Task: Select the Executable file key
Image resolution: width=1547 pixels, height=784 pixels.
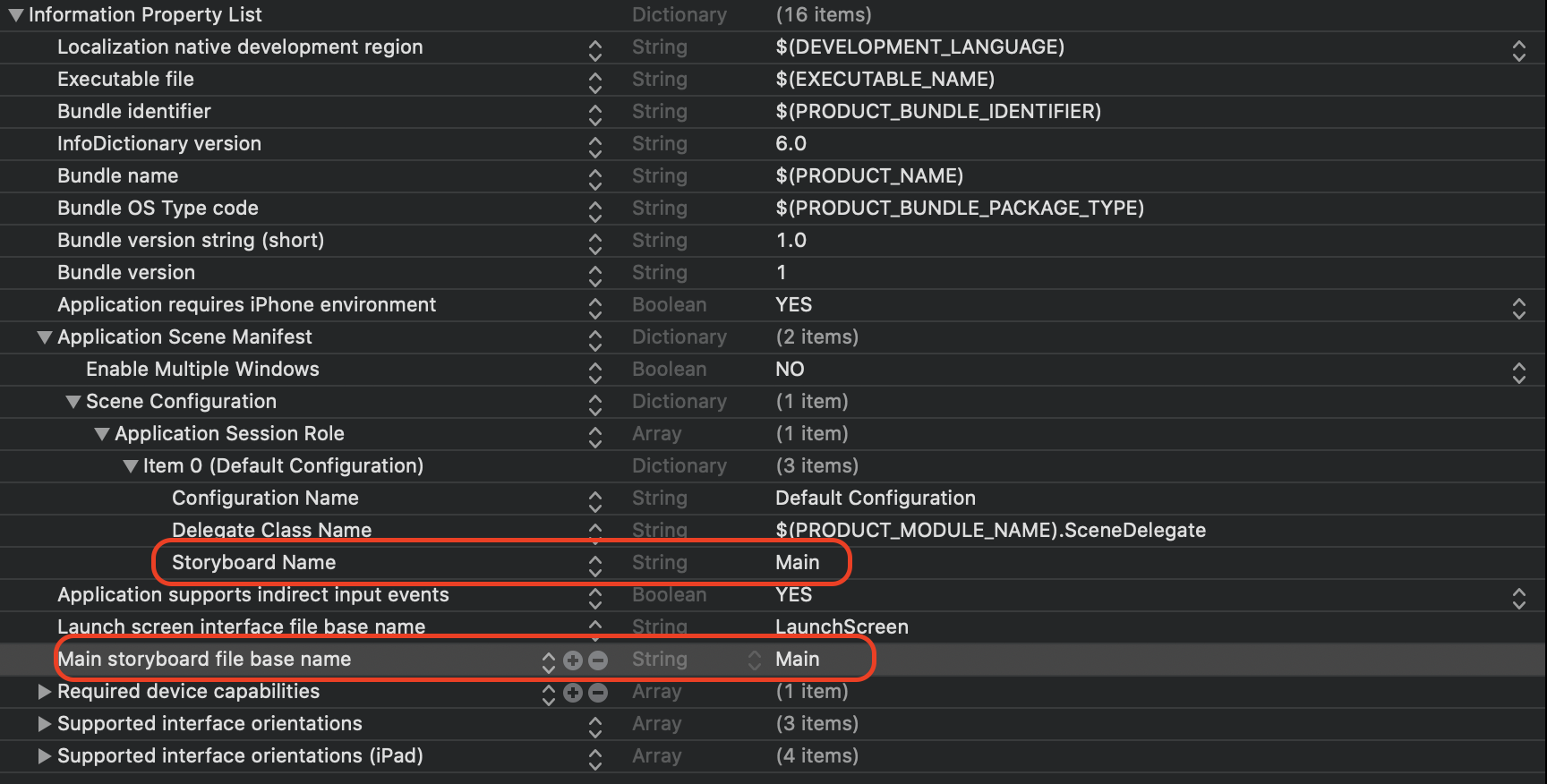Action: pos(125,80)
